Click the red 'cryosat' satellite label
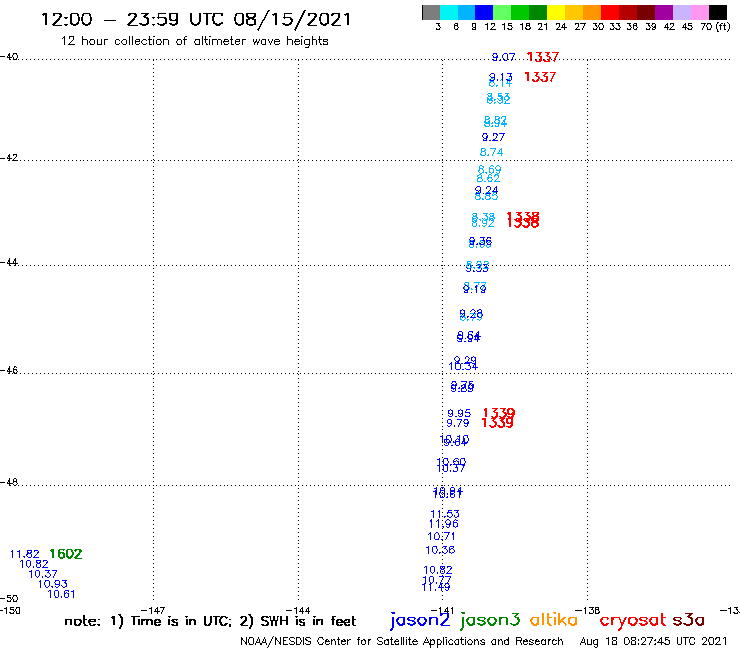 [632, 620]
